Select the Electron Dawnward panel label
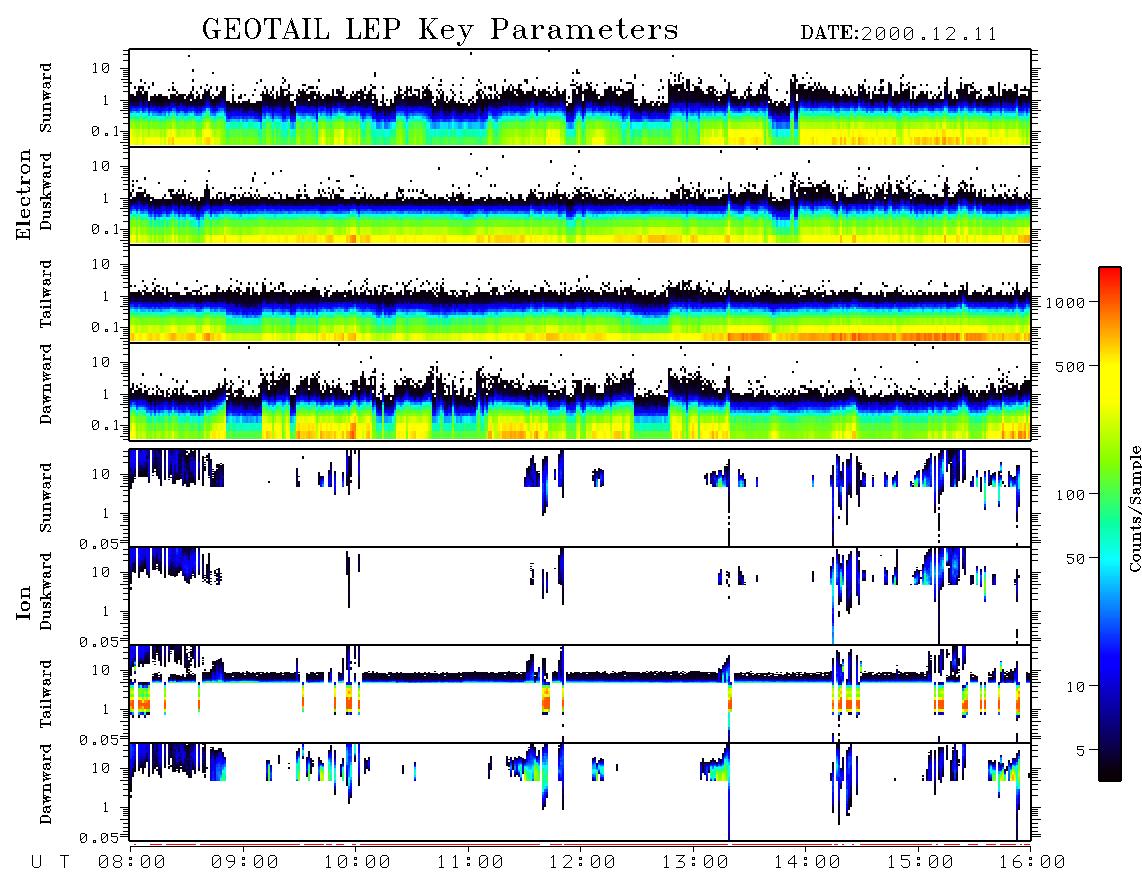This screenshot has height=880, width=1142. pyautogui.click(x=46, y=384)
